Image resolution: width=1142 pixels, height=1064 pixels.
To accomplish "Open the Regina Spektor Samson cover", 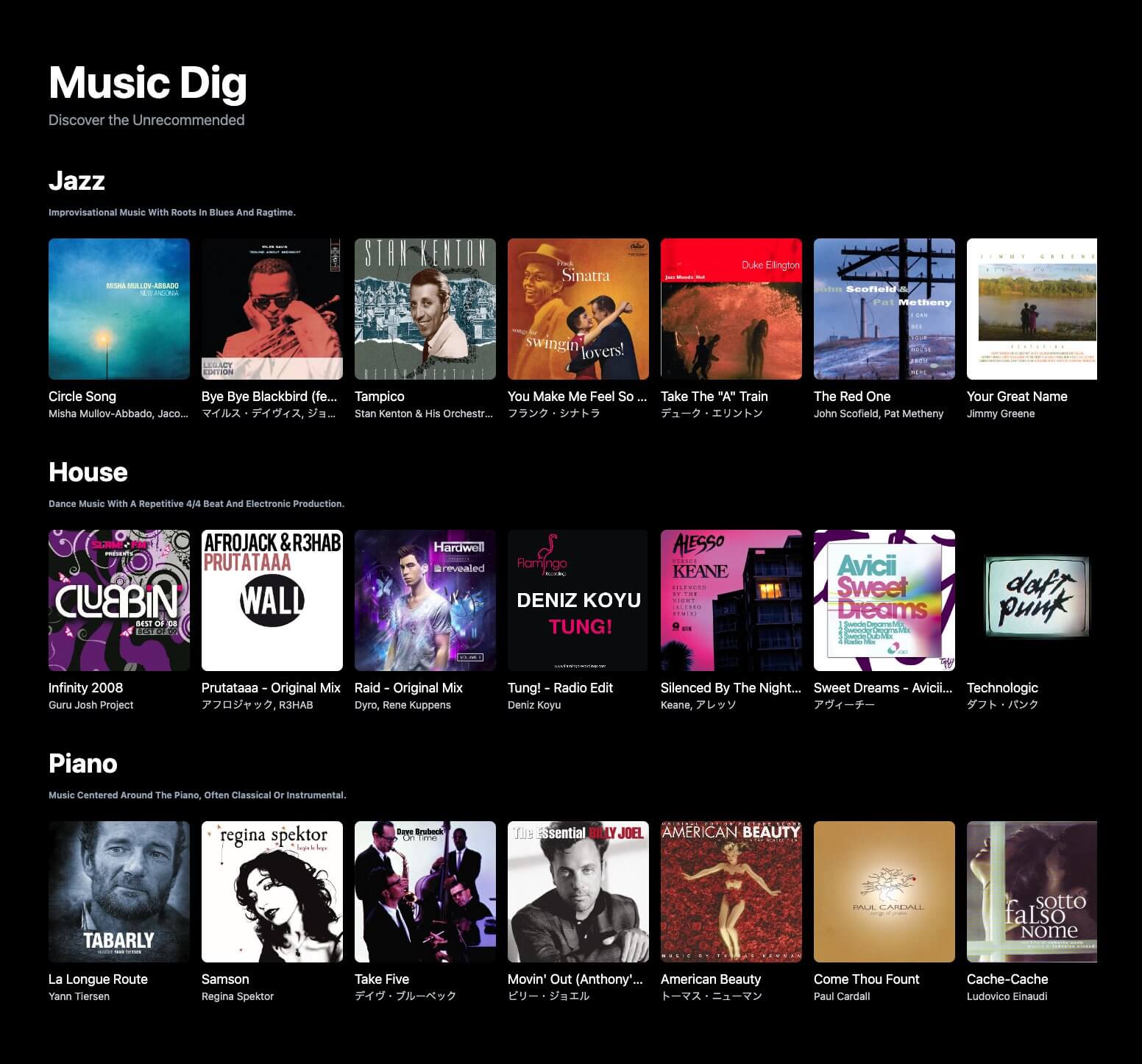I will tap(272, 892).
